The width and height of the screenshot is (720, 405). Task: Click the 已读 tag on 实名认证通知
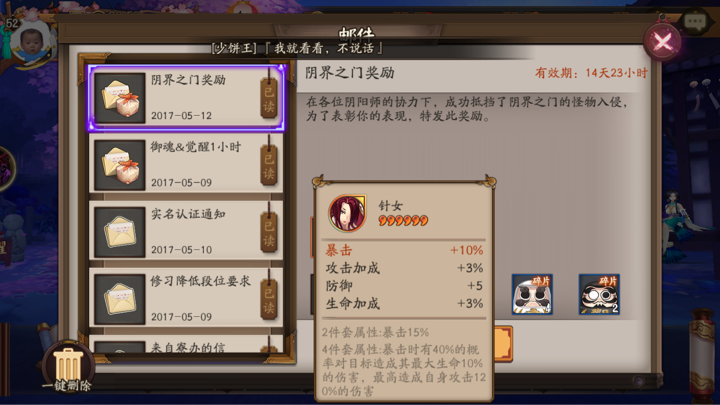pyautogui.click(x=269, y=232)
